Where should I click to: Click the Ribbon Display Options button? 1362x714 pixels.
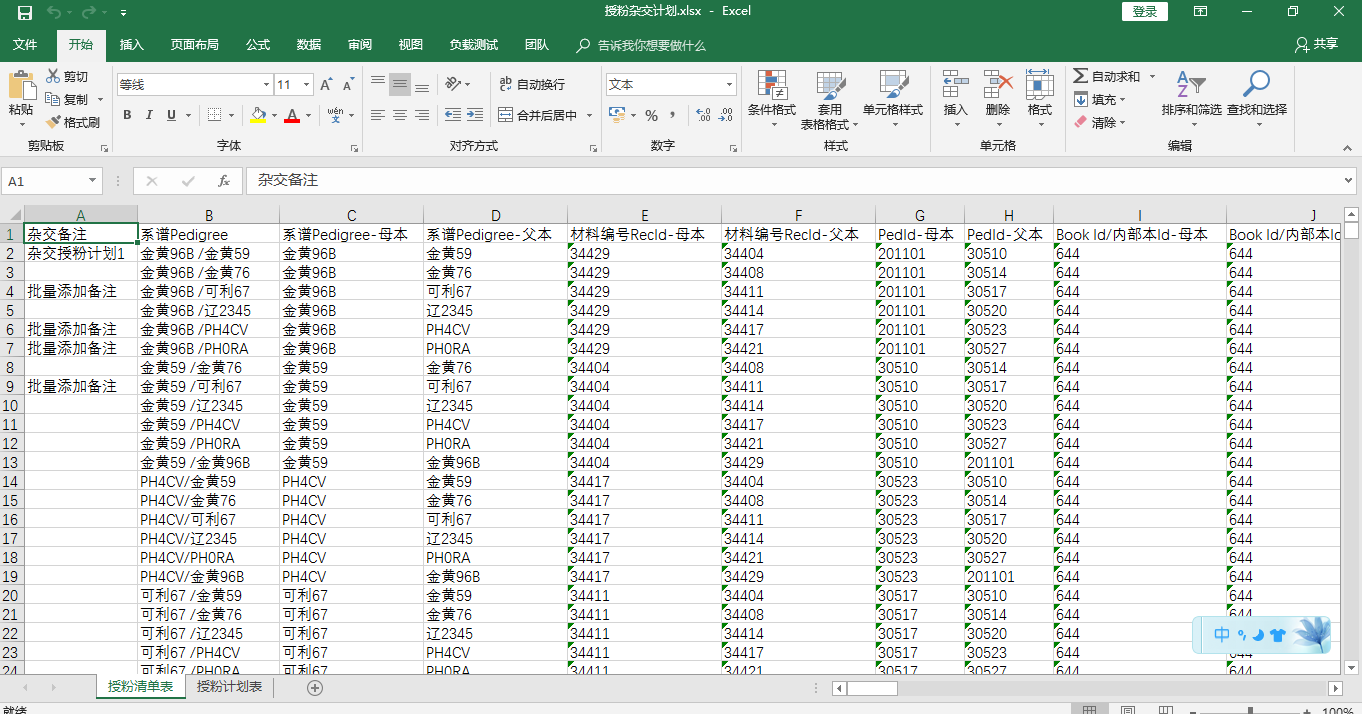(1200, 12)
